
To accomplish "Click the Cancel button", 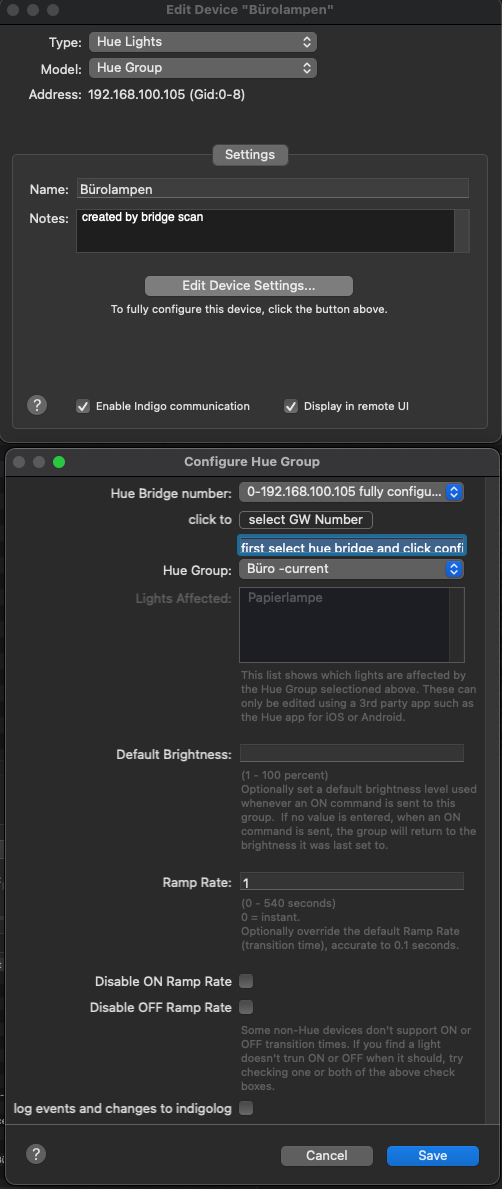I will click(x=327, y=1156).
